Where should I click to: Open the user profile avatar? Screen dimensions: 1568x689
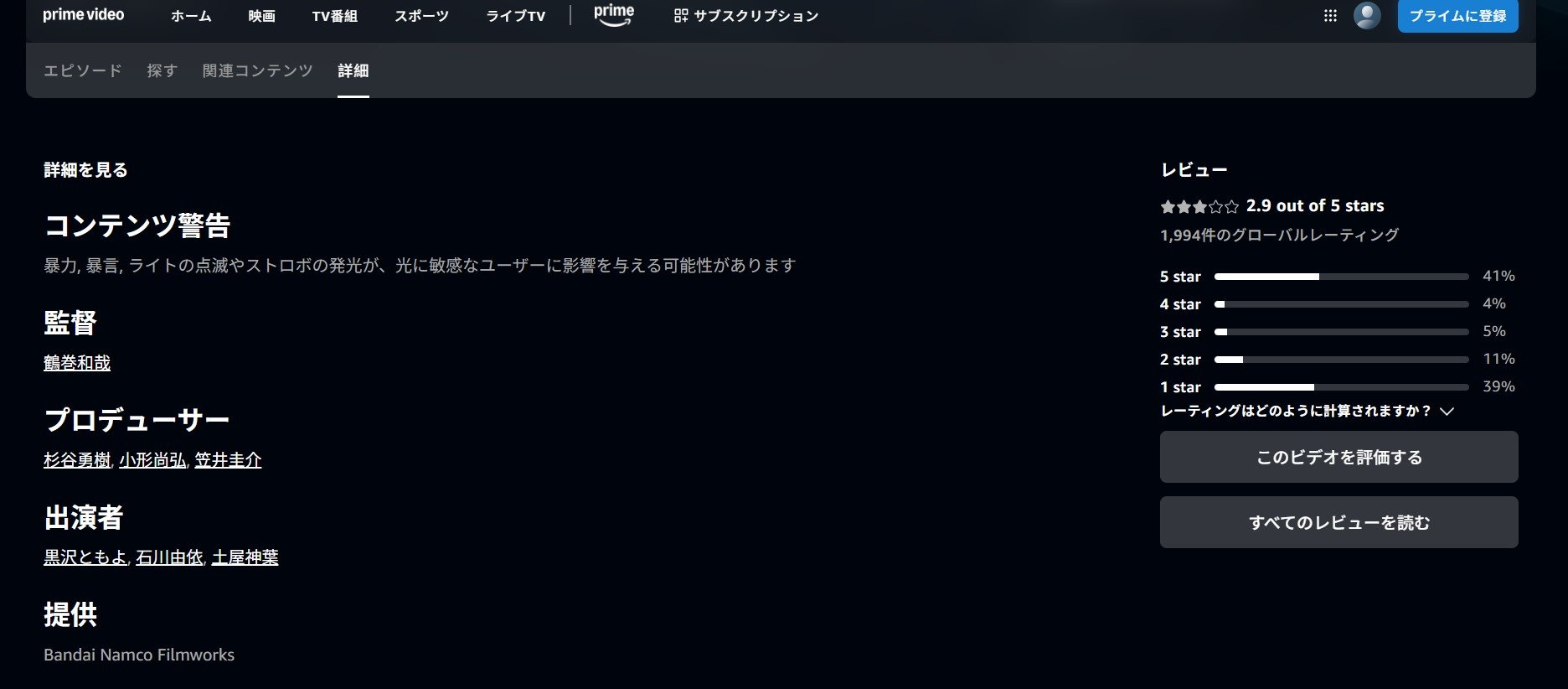pos(1367,16)
